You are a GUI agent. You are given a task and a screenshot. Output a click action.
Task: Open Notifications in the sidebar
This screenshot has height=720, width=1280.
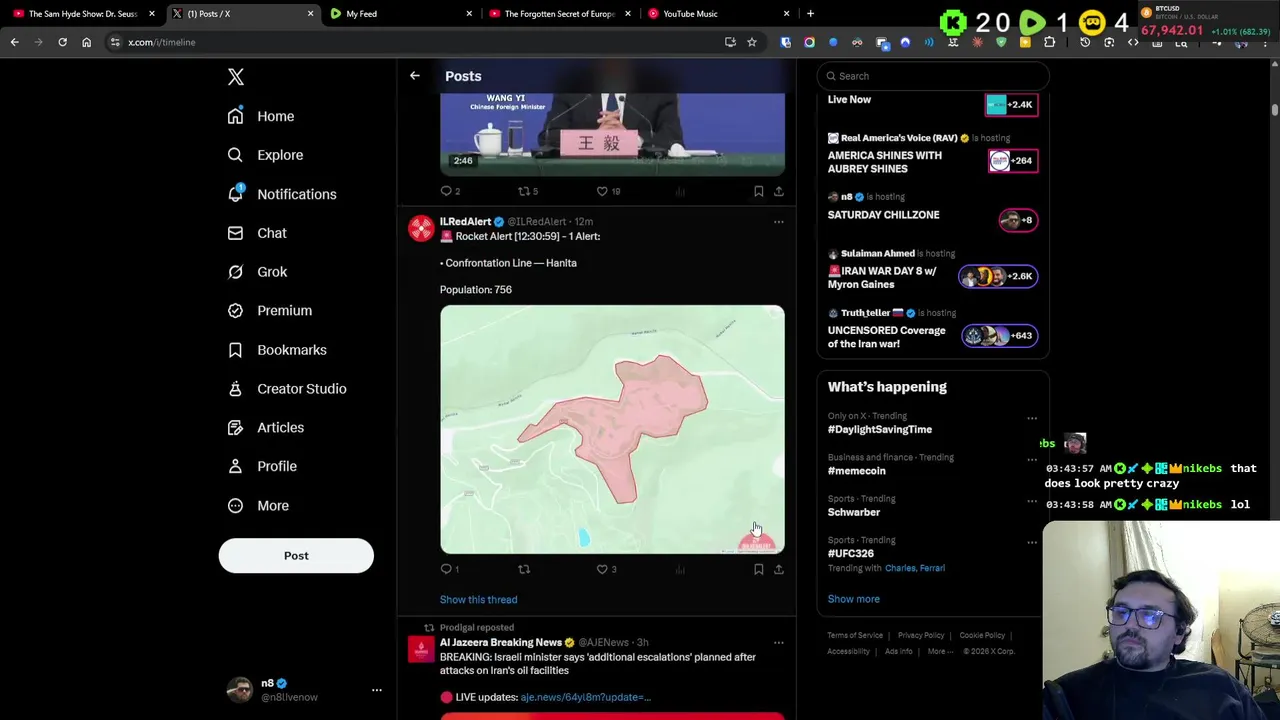pos(282,194)
